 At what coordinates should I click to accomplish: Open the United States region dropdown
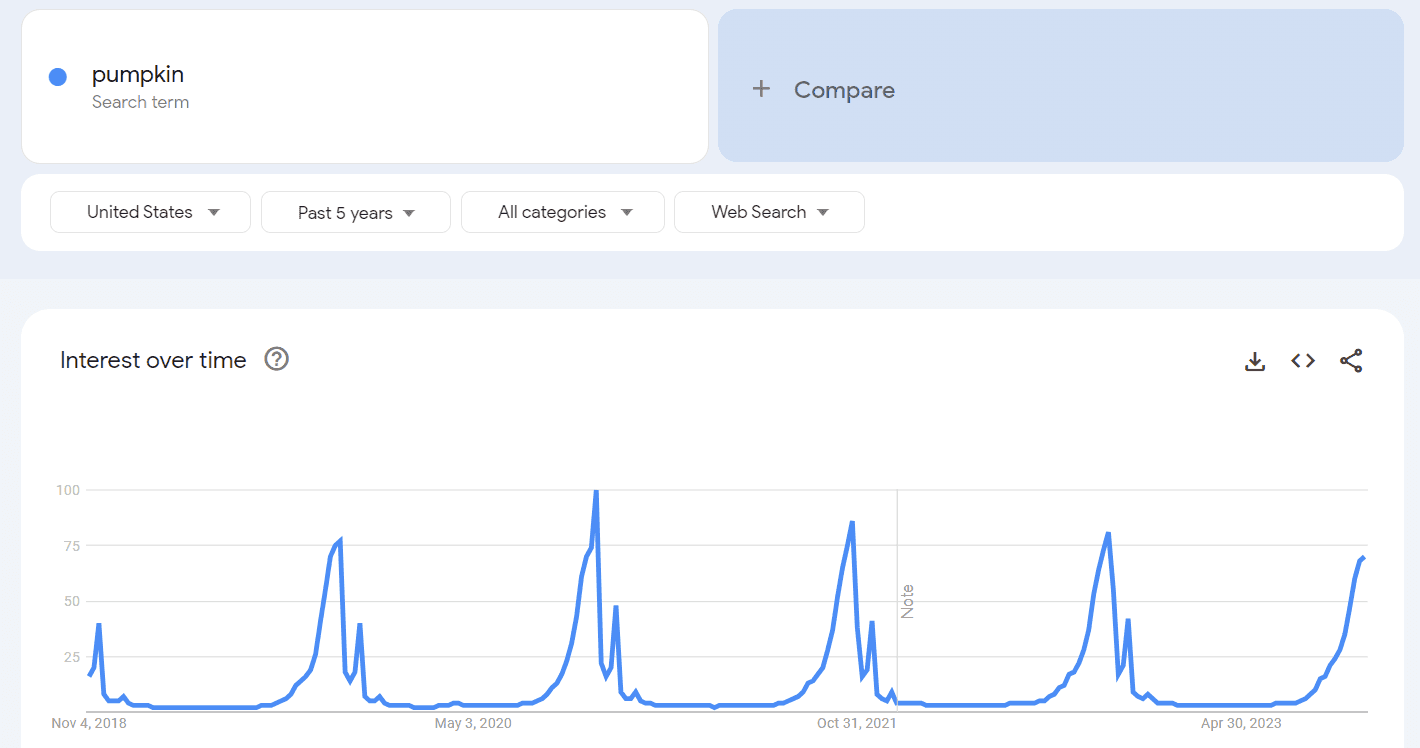coord(150,212)
